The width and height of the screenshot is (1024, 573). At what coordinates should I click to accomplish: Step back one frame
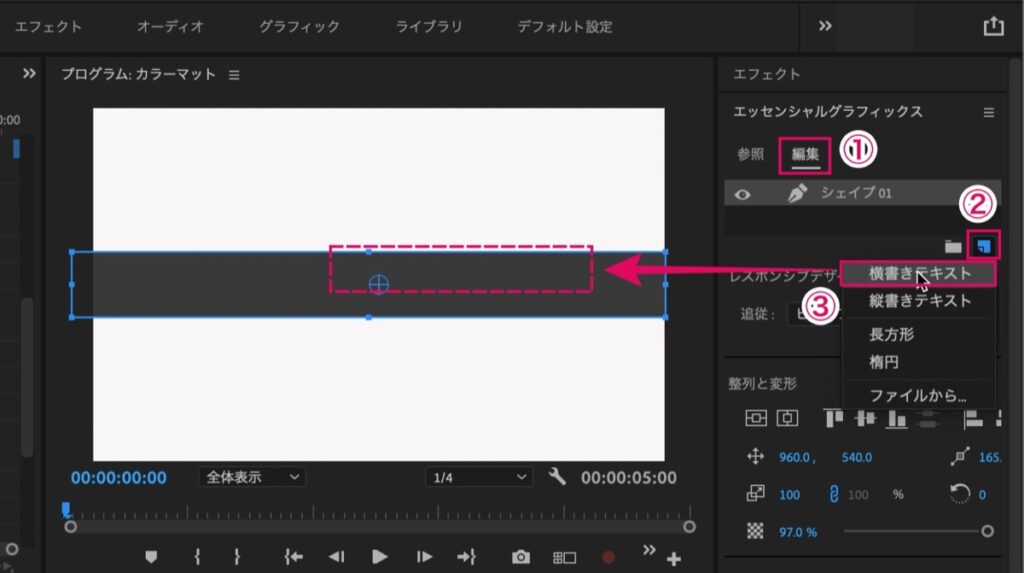(336, 557)
